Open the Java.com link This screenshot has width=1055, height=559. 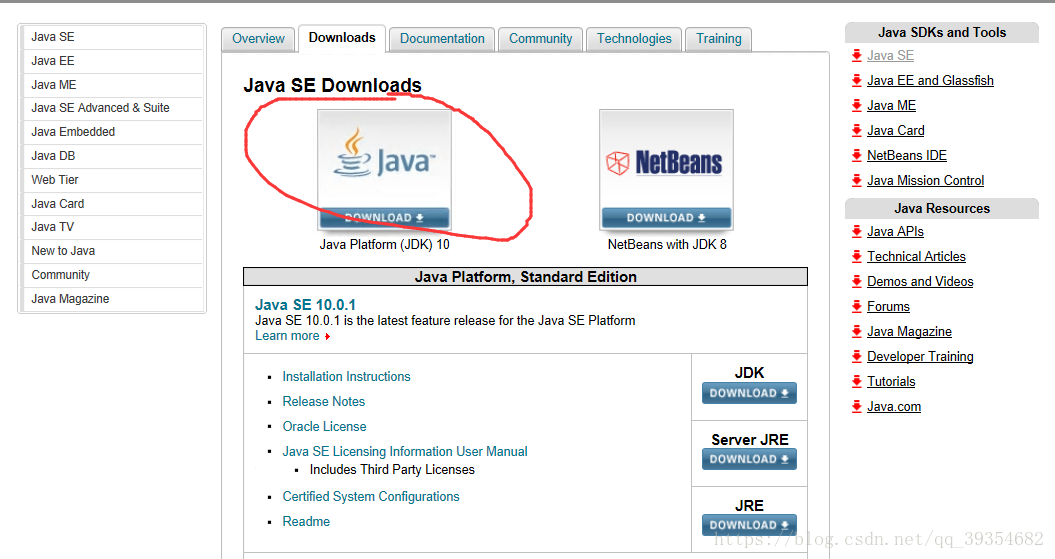[x=894, y=406]
